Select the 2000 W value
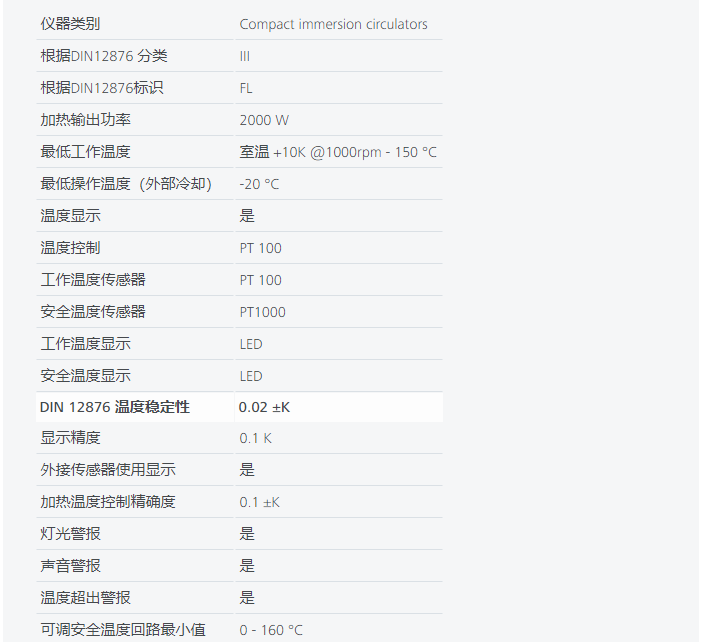This screenshot has height=642, width=701. tap(264, 120)
